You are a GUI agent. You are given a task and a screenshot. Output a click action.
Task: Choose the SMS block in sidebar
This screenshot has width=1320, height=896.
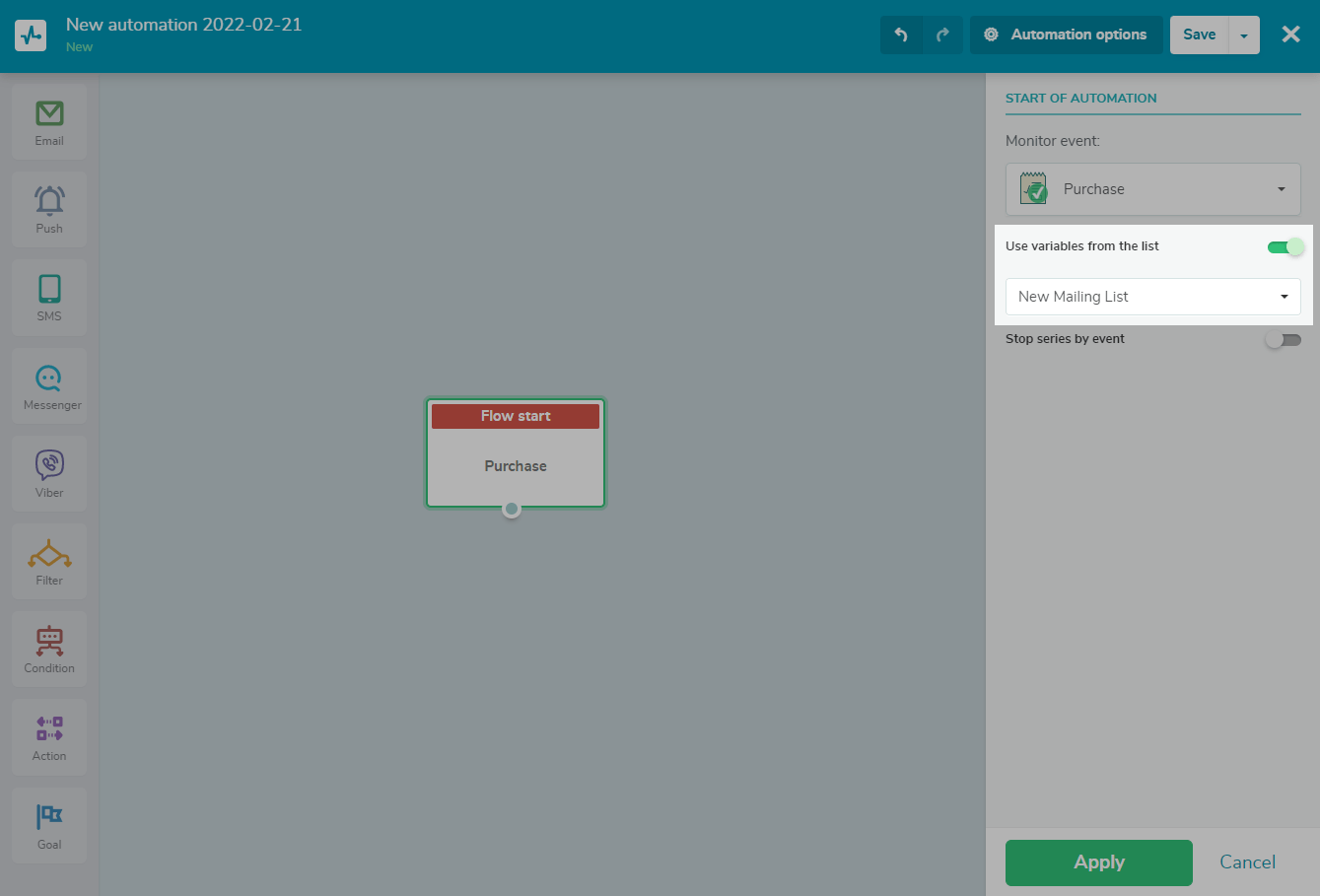[49, 297]
